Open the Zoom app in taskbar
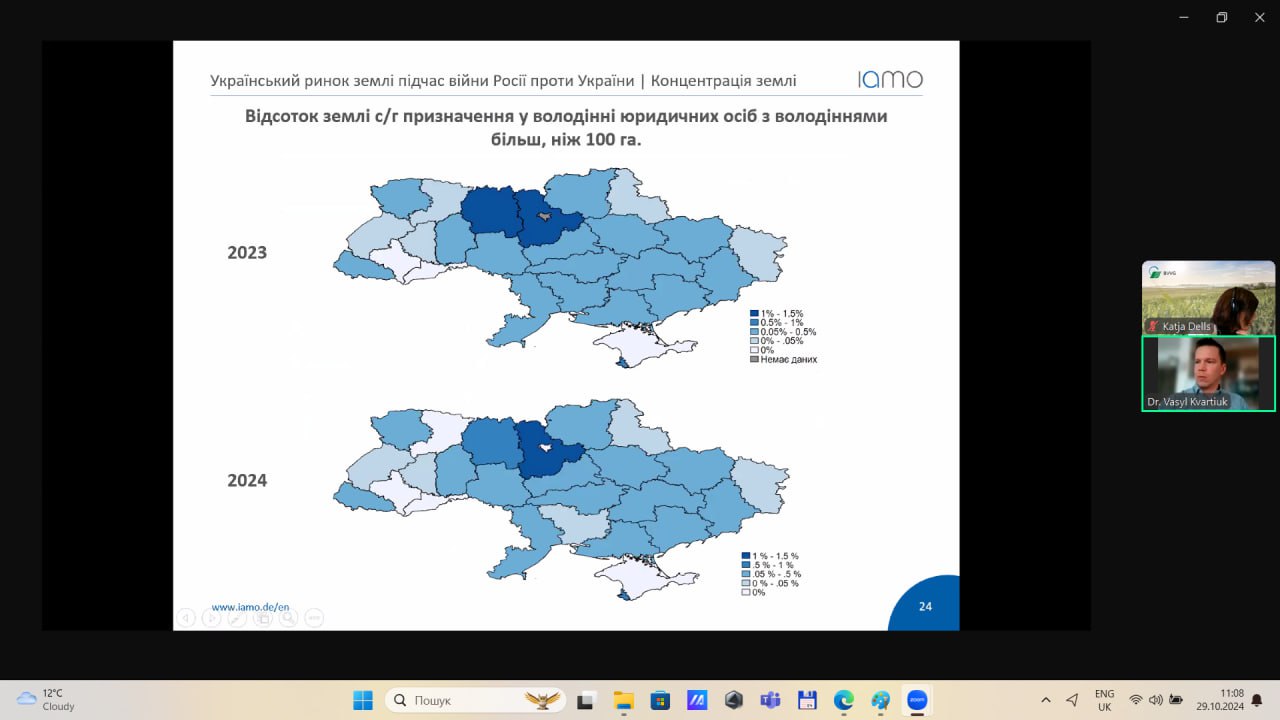Screen dimensions: 1280x720 coord(916,700)
